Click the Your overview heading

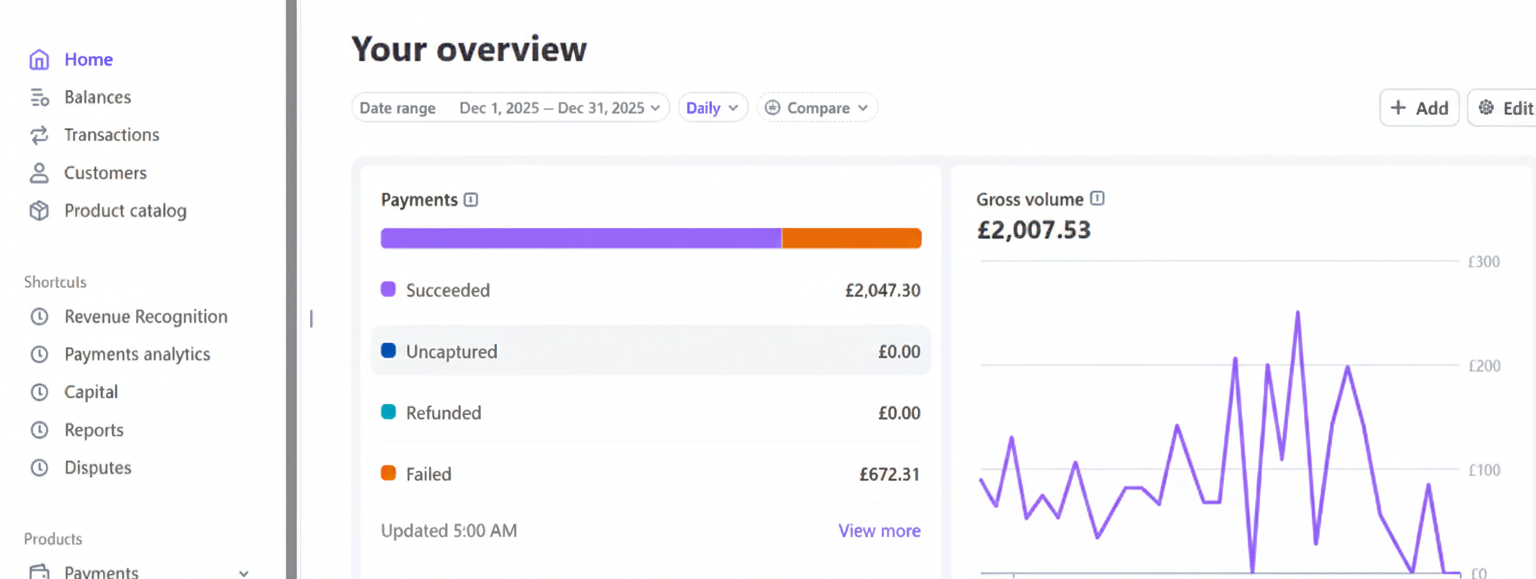[x=469, y=49]
